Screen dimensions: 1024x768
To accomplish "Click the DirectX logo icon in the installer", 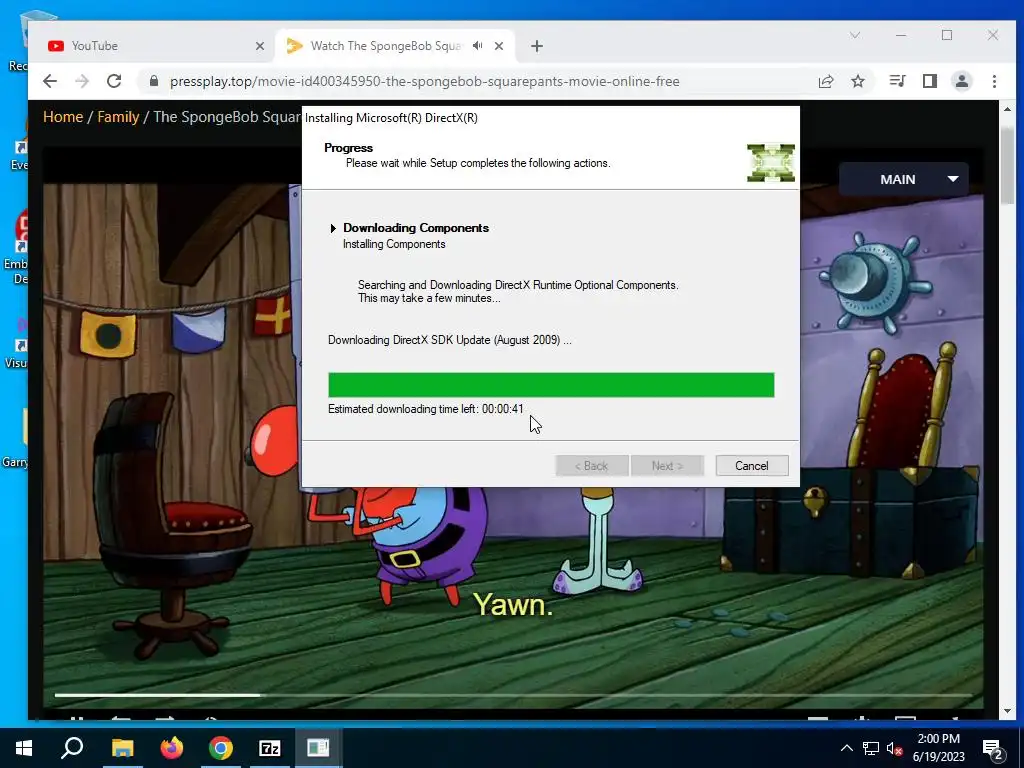I will pyautogui.click(x=771, y=163).
